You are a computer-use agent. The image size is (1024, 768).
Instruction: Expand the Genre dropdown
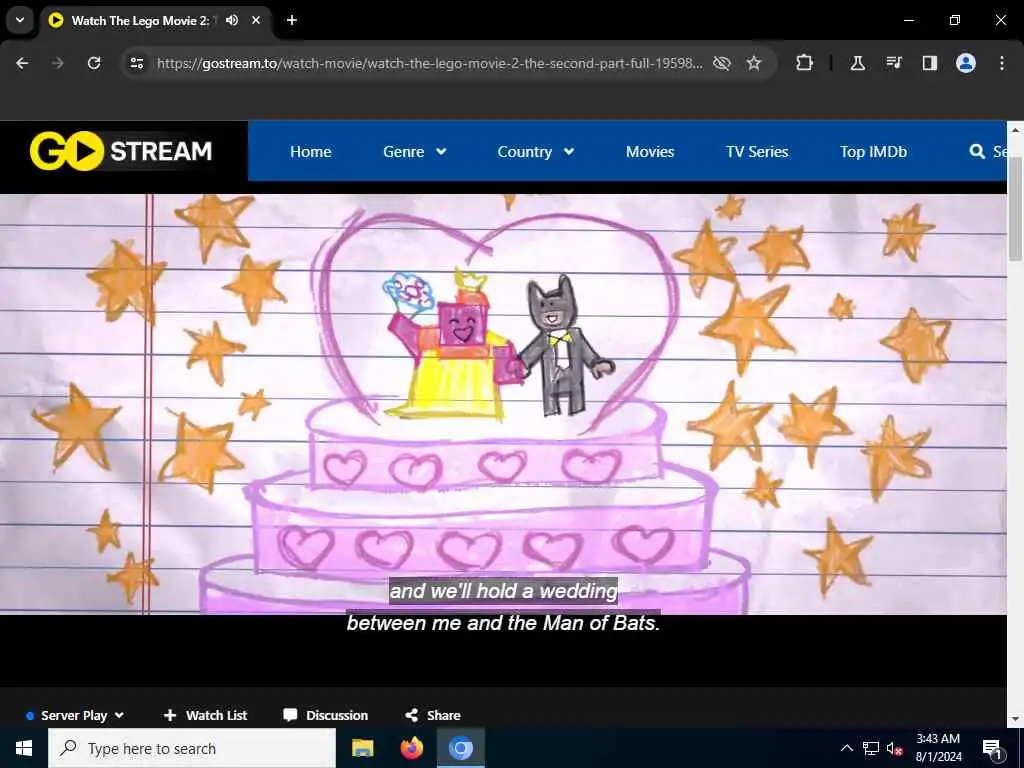pos(415,152)
